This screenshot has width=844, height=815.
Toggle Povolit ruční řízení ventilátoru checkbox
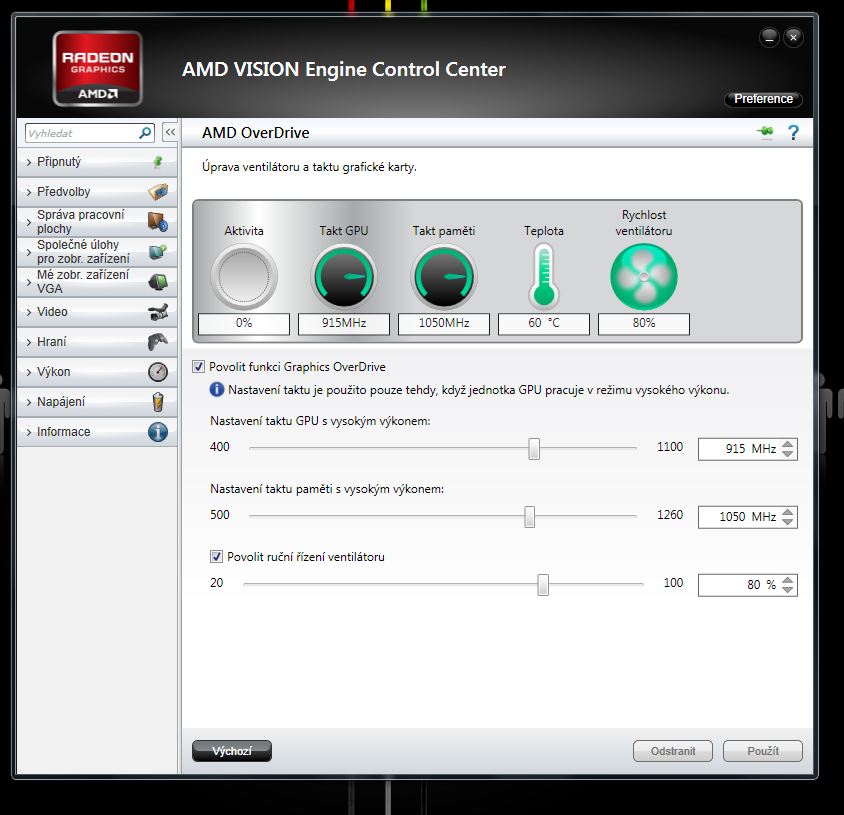[x=216, y=557]
